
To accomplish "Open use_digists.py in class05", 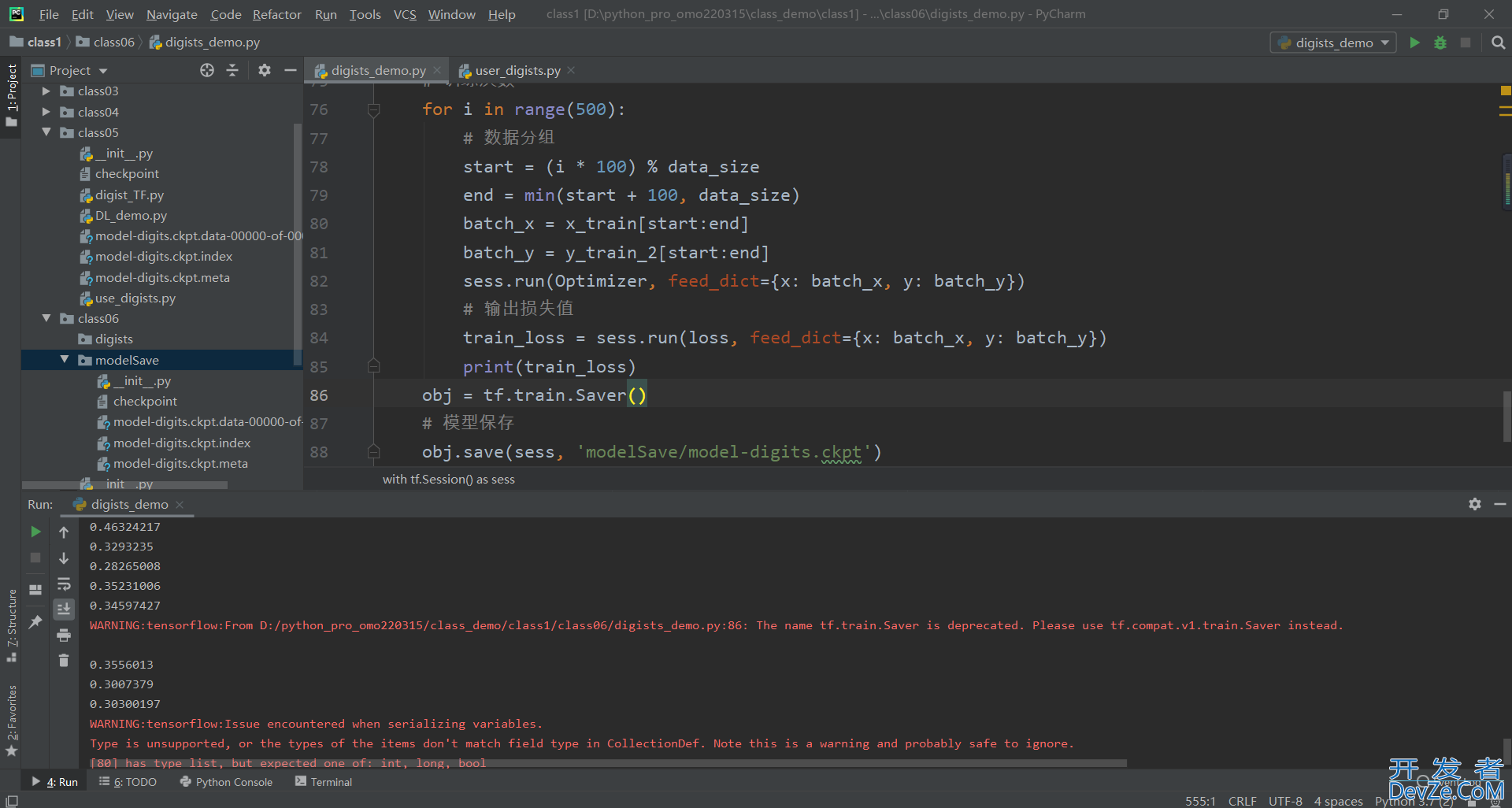I will (128, 298).
